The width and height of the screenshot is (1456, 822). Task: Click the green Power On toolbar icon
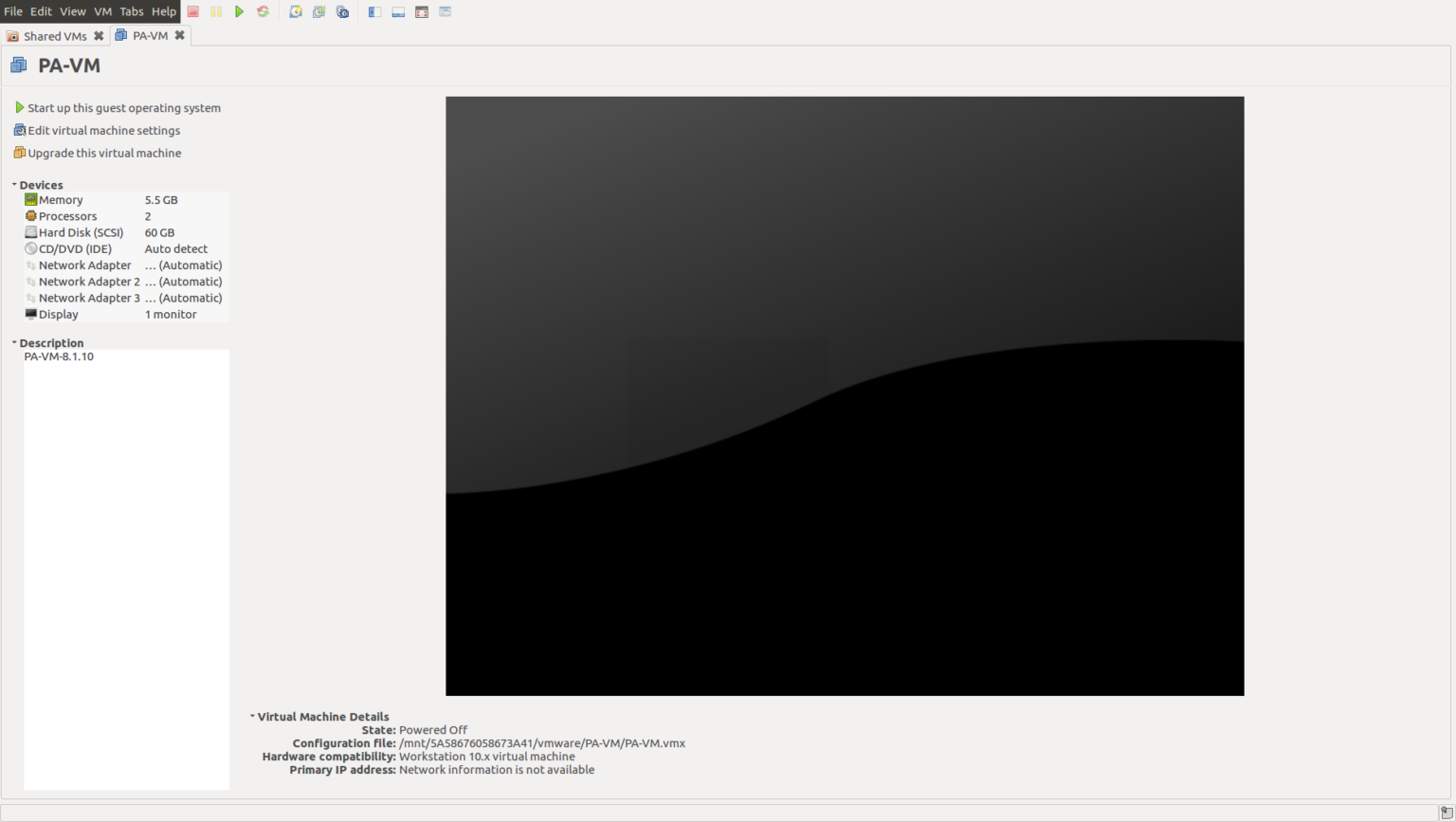click(240, 11)
